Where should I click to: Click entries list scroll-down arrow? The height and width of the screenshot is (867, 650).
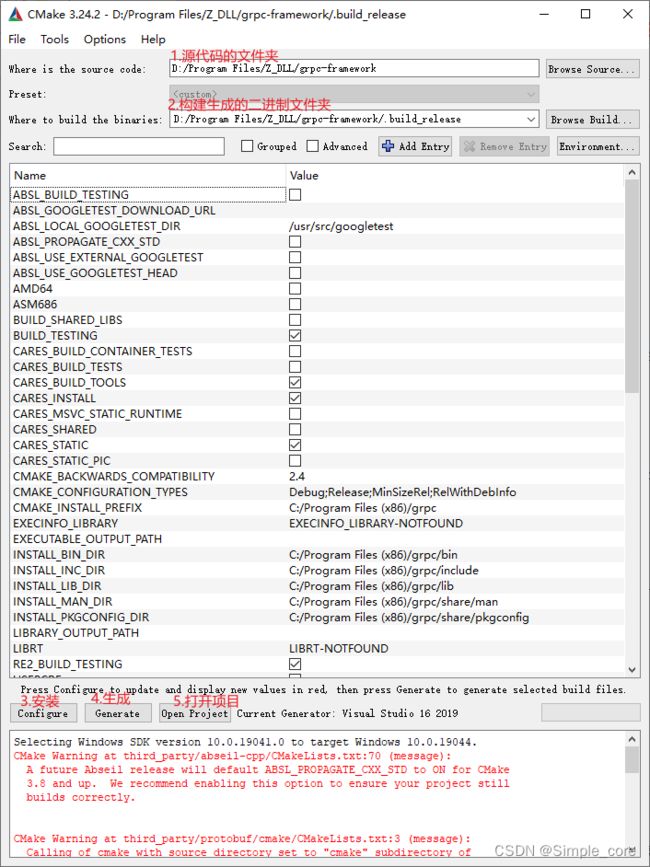(632, 670)
